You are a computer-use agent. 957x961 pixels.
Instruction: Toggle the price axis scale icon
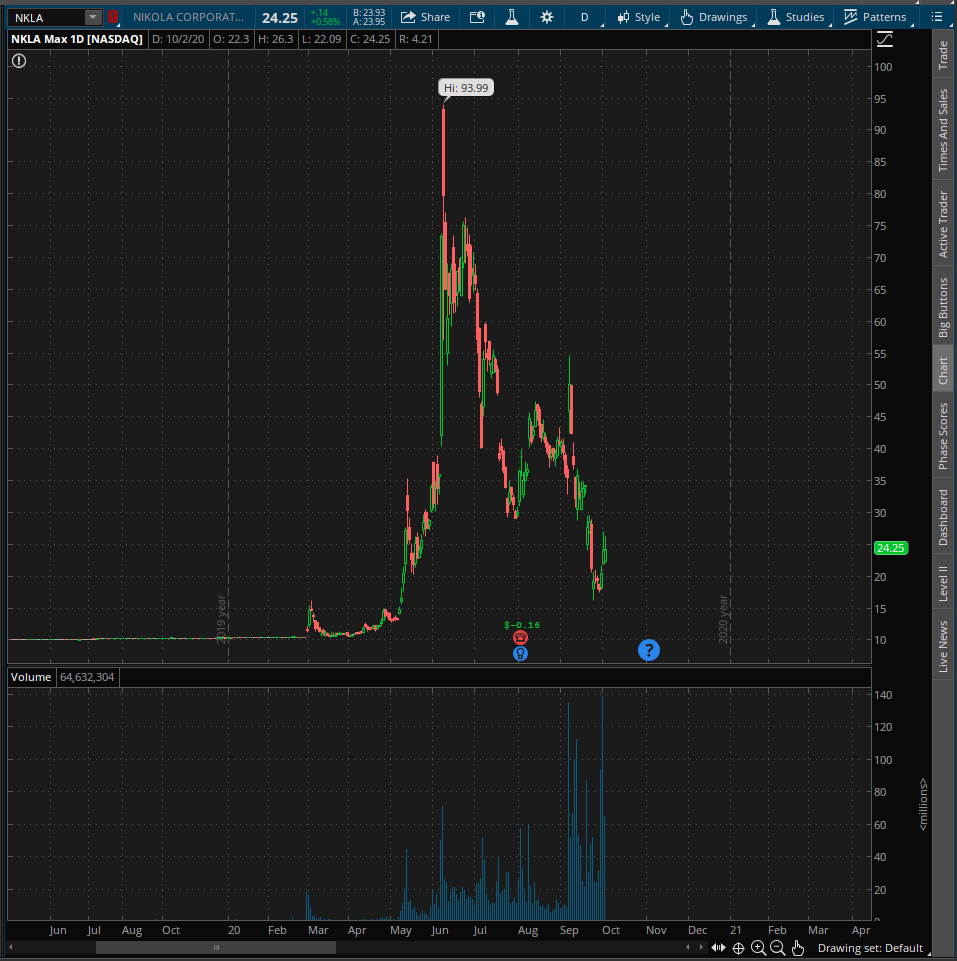pyautogui.click(x=885, y=40)
